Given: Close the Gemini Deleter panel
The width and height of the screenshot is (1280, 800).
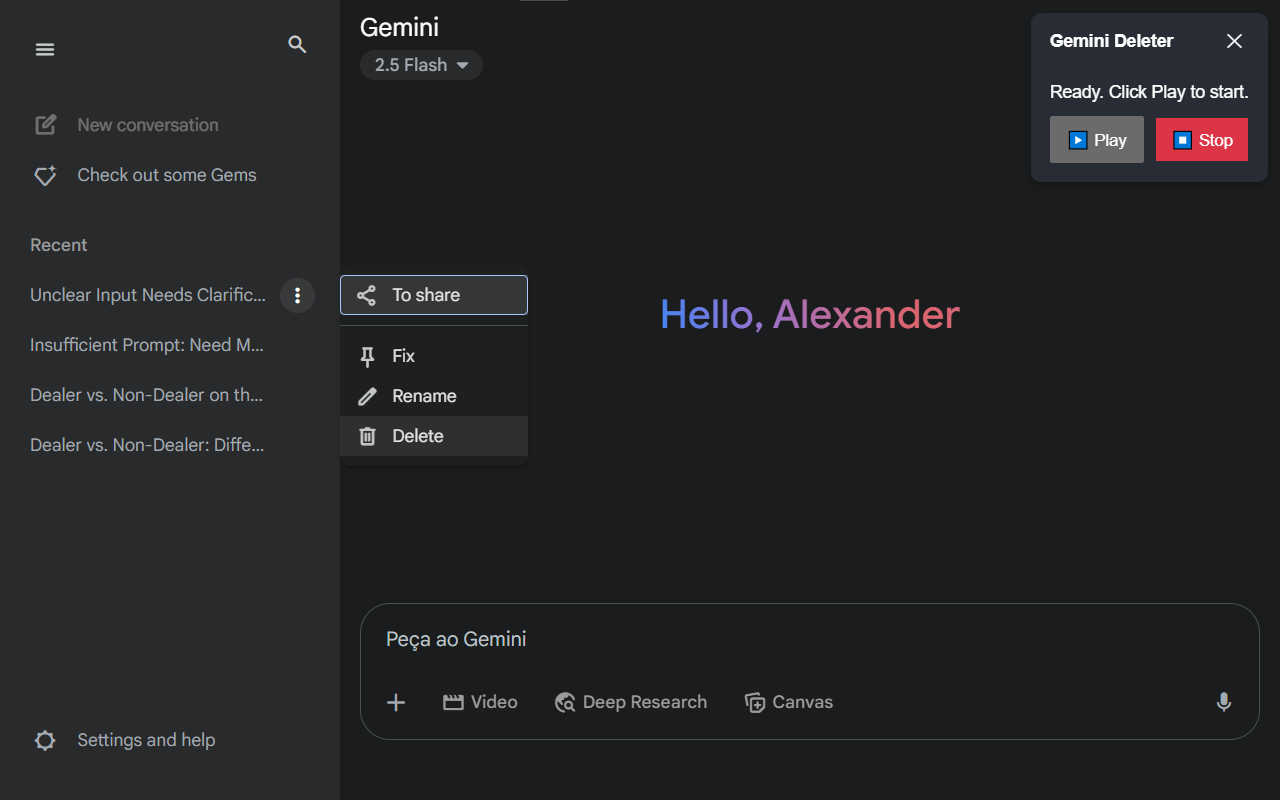Looking at the screenshot, I should (1234, 41).
